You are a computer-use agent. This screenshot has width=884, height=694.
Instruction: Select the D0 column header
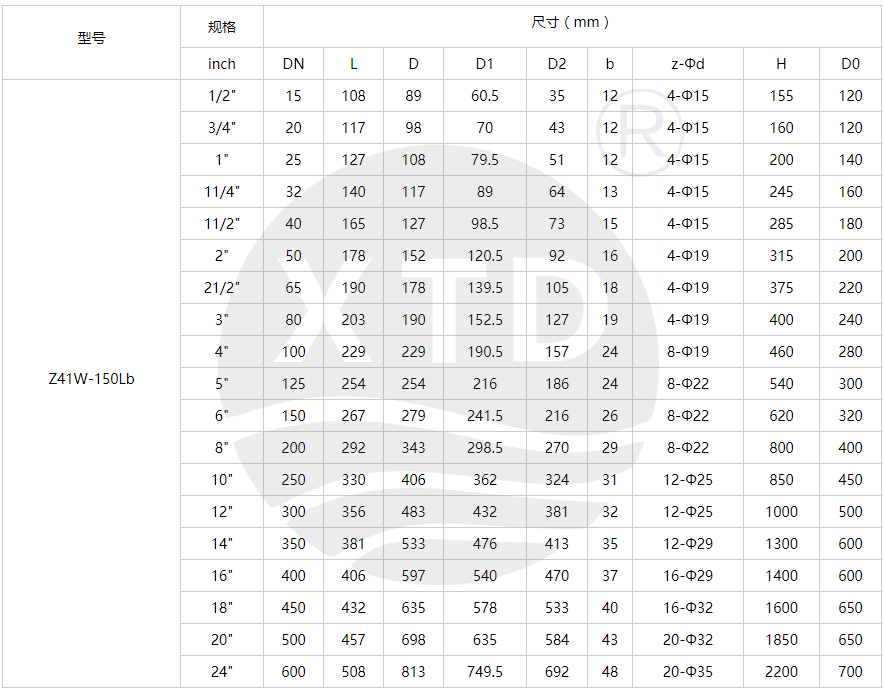850,63
